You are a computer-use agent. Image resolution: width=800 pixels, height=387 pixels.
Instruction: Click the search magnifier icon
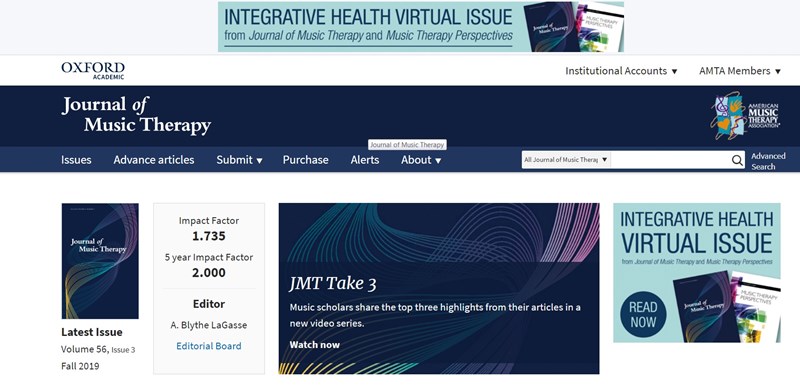[x=737, y=160]
